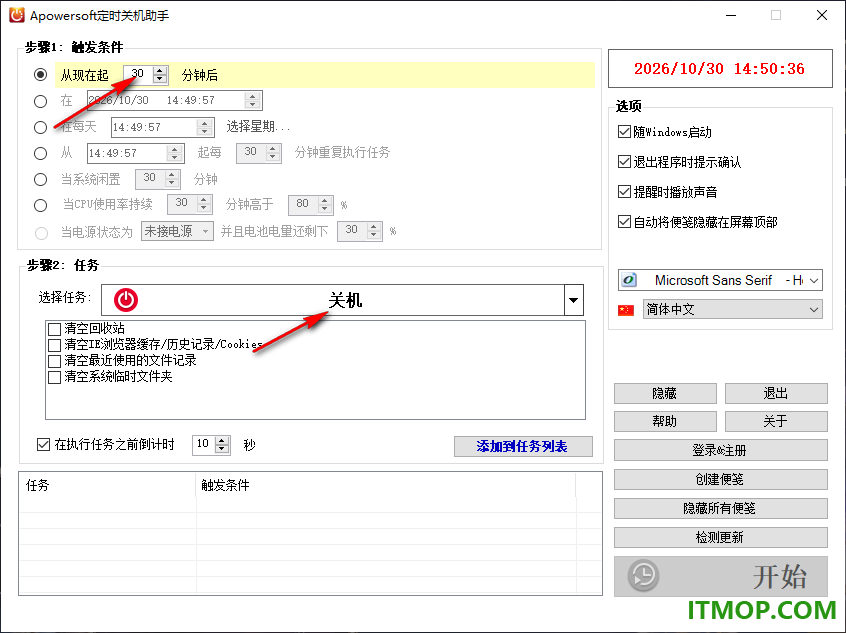Click the 任务 column header
Viewport: 846px width, 633px height.
[x=107, y=485]
